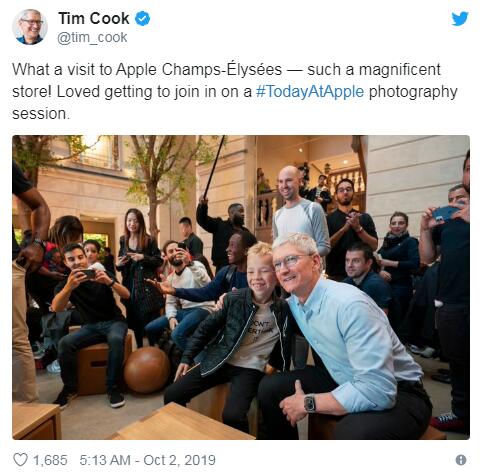Screen dimensions: 484x472
Task: Follow the #TodayAtApple hashtag link
Action: [310, 92]
